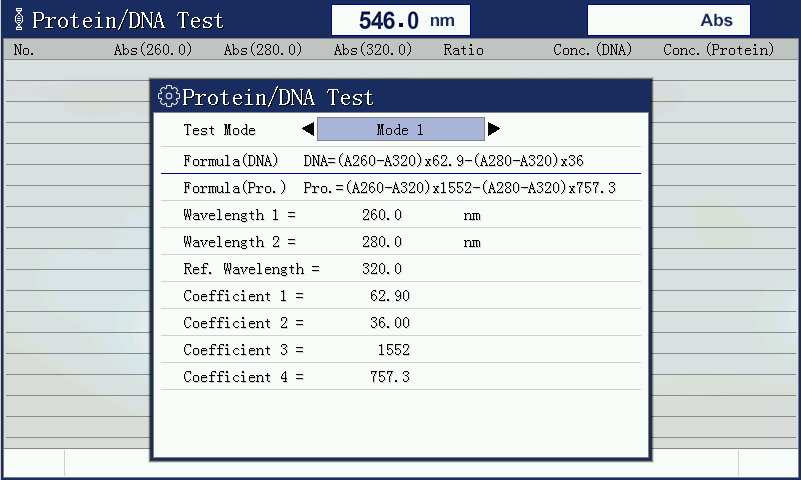
Task: Click the Formula(DNA) row
Action: 400,161
